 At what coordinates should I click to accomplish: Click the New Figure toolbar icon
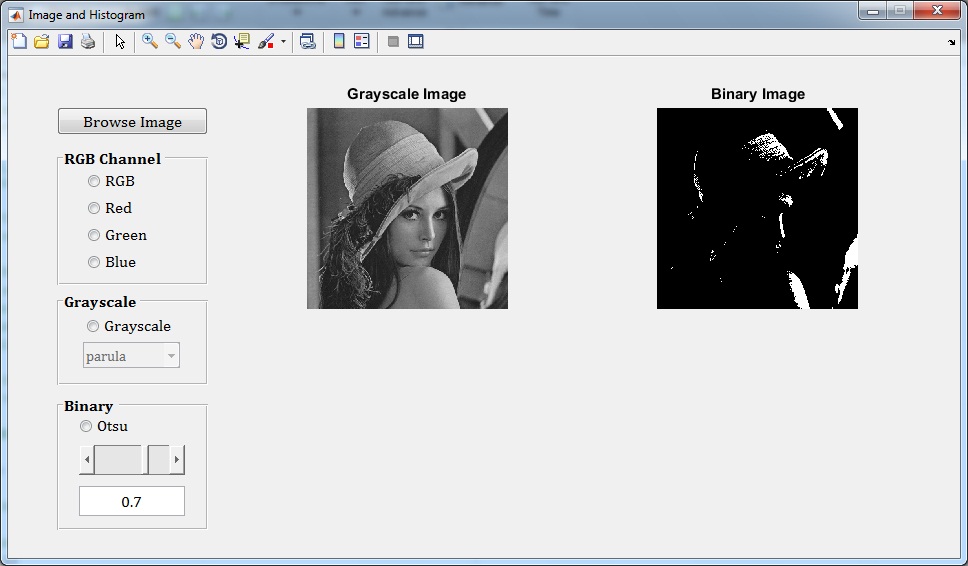click(x=18, y=41)
